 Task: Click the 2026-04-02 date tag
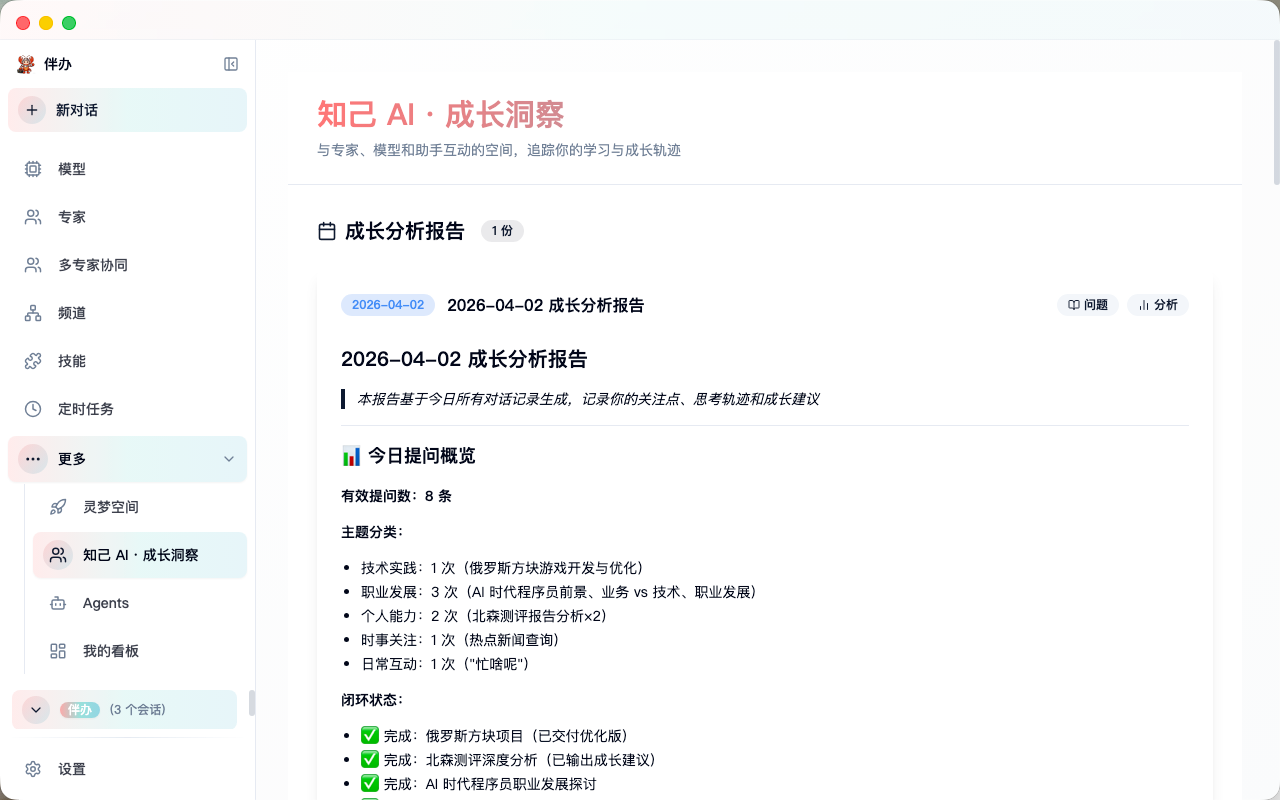[x=388, y=305]
